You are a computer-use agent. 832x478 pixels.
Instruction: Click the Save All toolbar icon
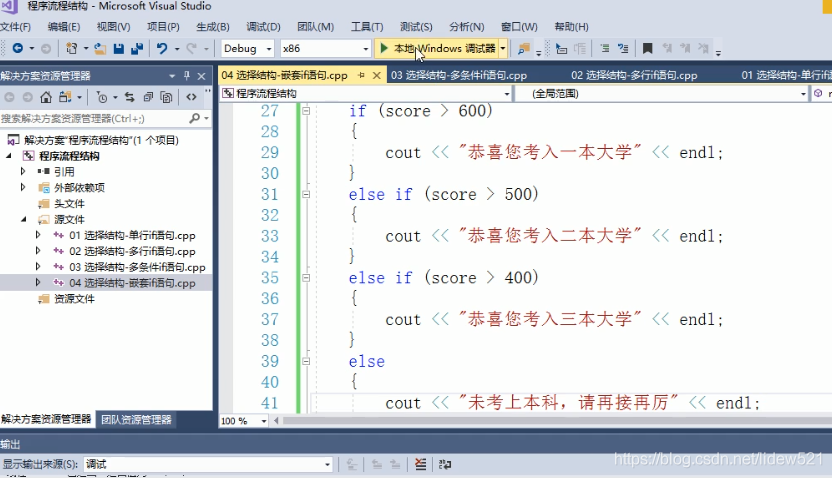click(135, 48)
